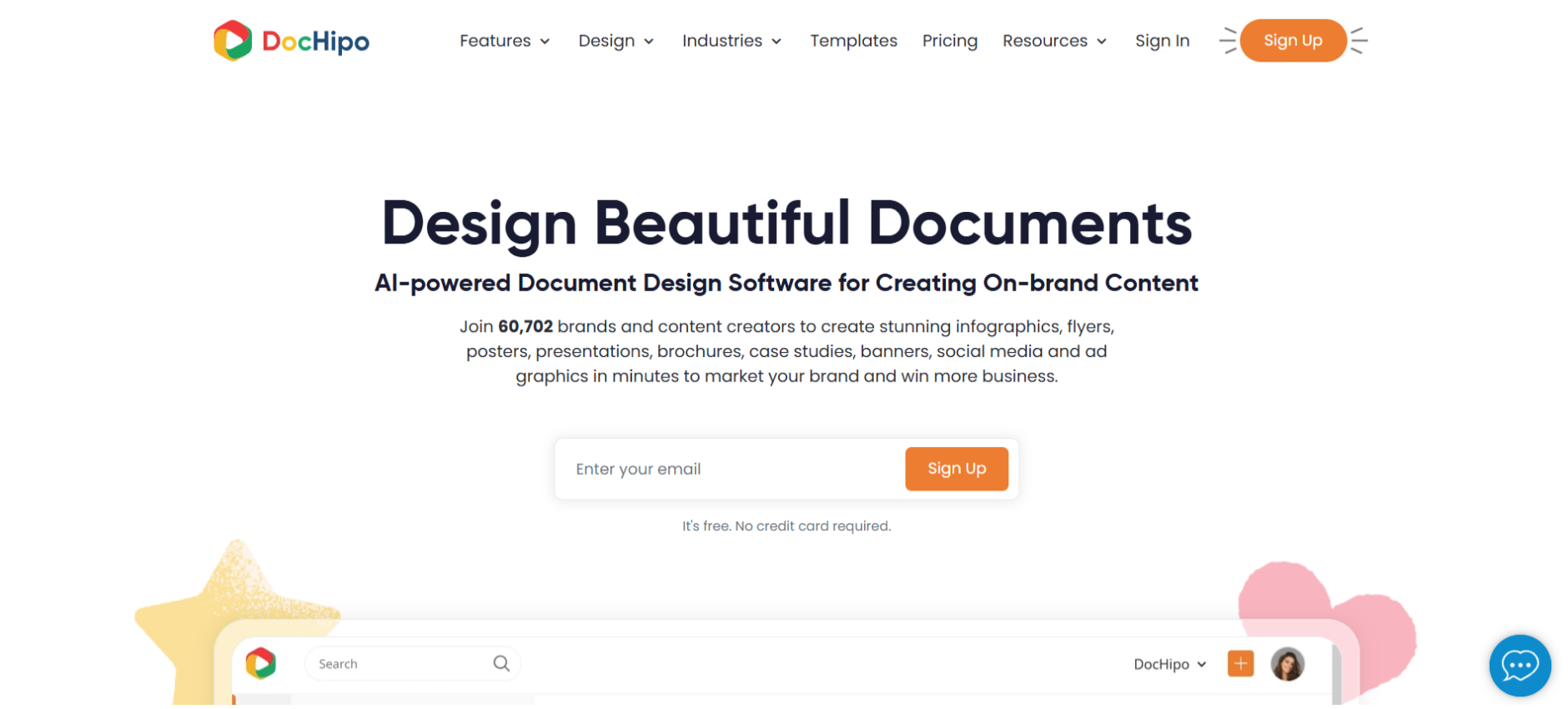Expand the DocHipo workspace selector

click(x=1169, y=664)
